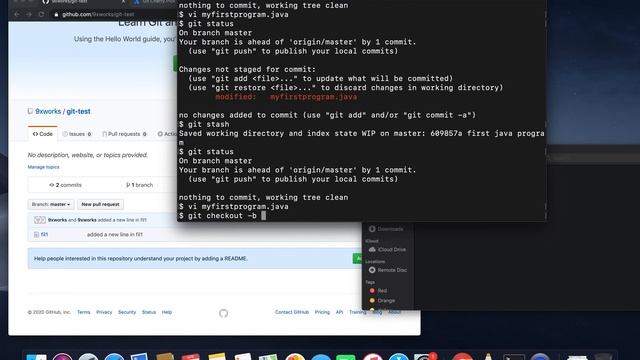640x360 pixels.
Task: Open the Privacy footer link
Action: tap(104, 312)
